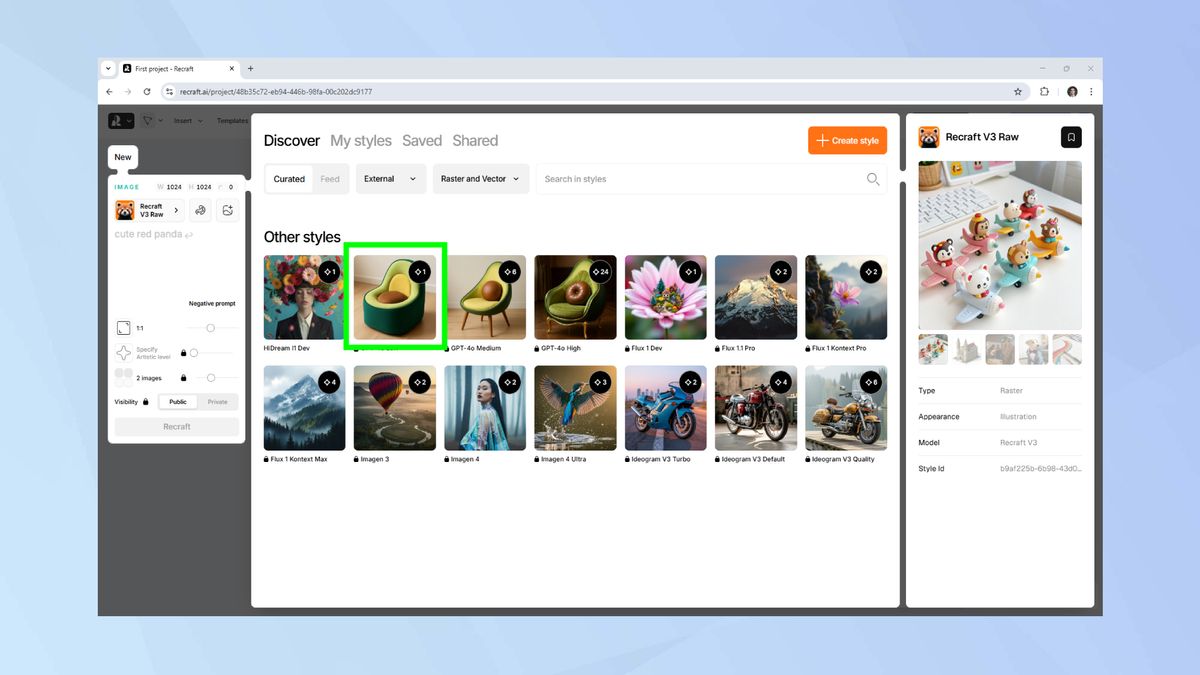Image resolution: width=1200 pixels, height=675 pixels.
Task: Click the Create style button
Action: (847, 140)
